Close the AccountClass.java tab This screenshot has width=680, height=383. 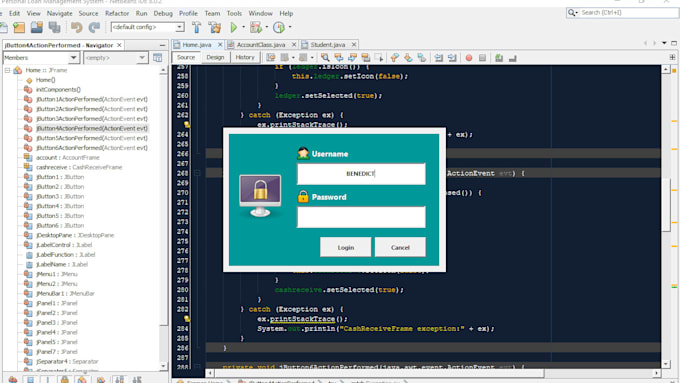294,45
